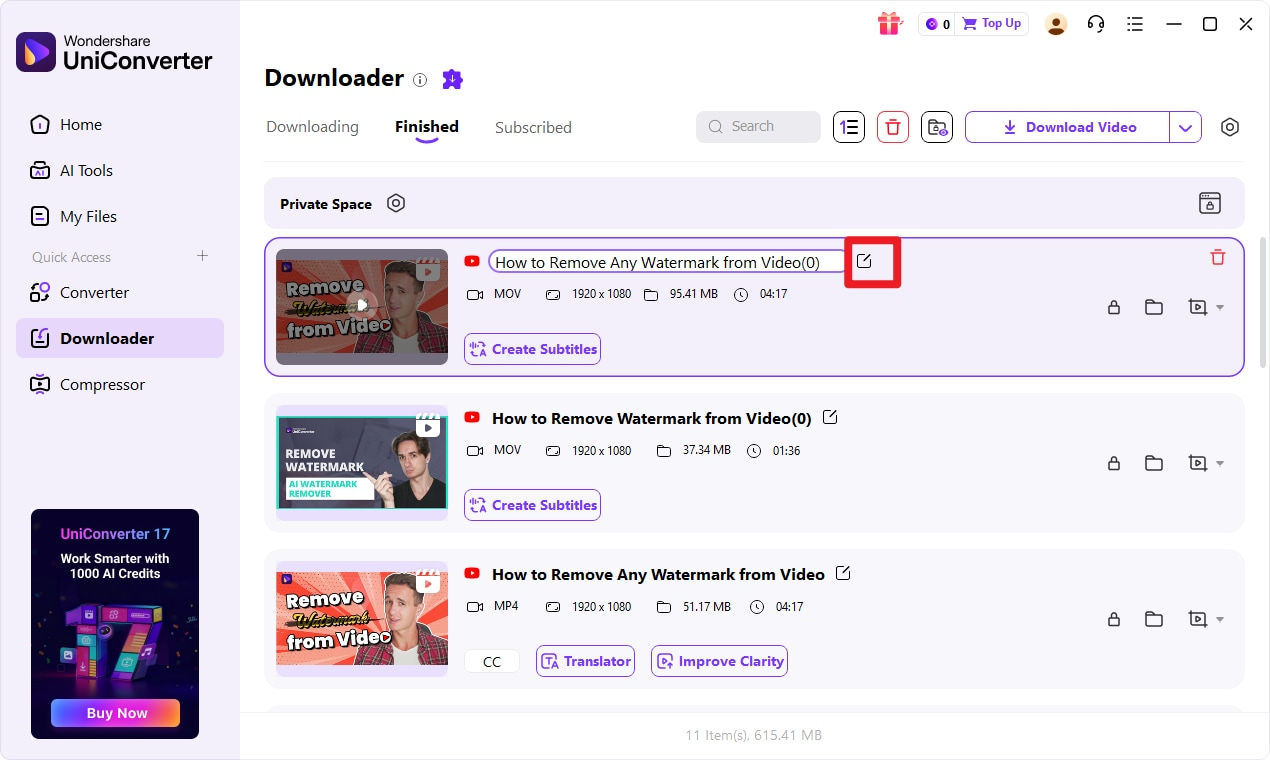Click the Download Video button
This screenshot has height=760, width=1270.
(1067, 127)
